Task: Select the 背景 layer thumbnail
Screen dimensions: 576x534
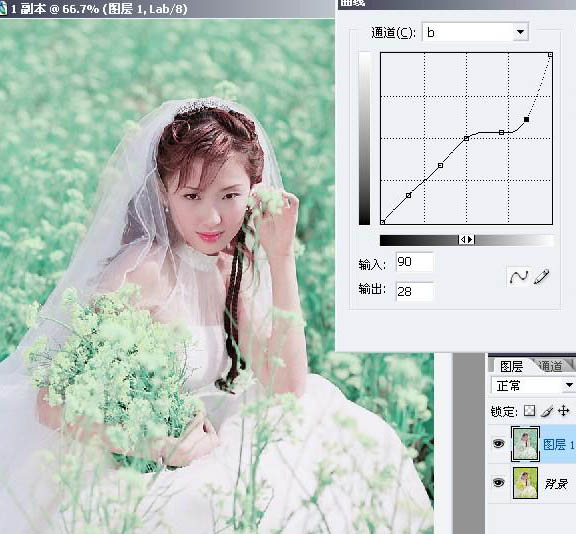Action: coord(525,483)
